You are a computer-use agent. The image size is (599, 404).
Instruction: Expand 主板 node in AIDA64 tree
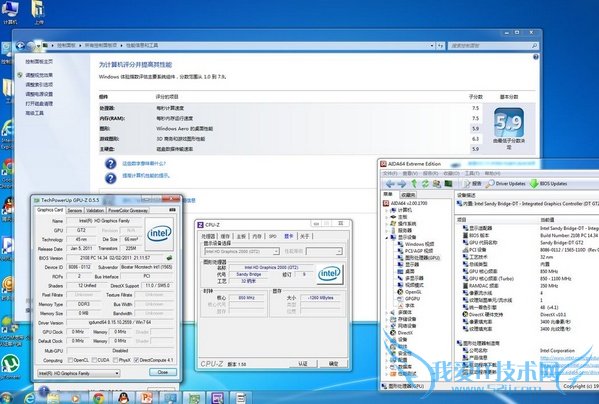[x=386, y=217]
